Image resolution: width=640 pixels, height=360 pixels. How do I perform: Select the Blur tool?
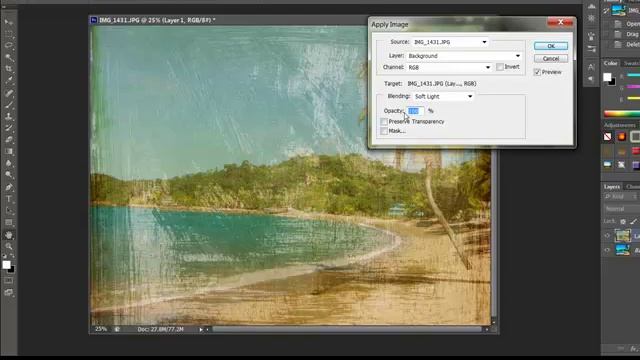[9, 163]
